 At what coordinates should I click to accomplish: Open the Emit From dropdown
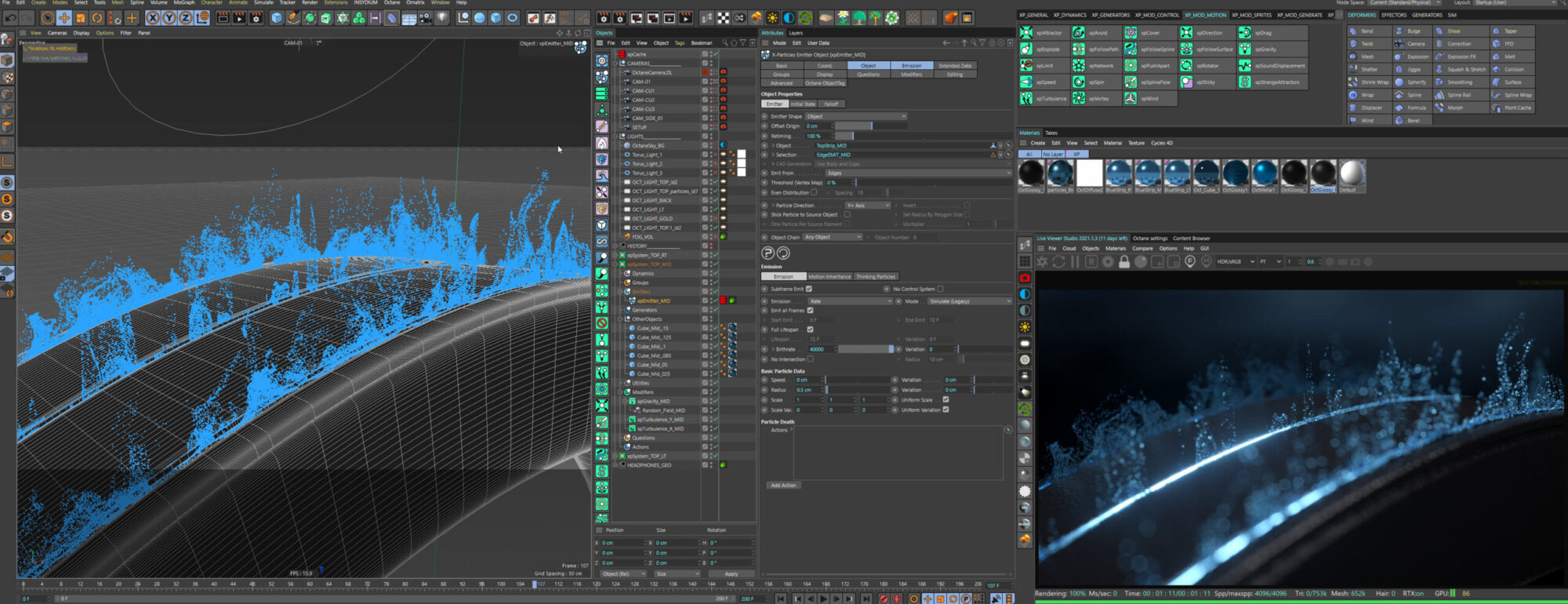coord(919,173)
